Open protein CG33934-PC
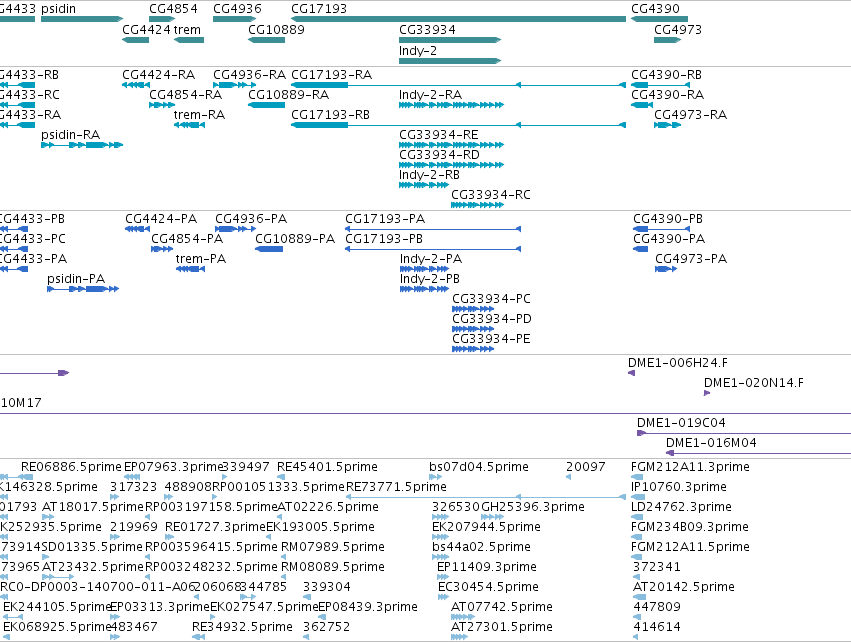The height and width of the screenshot is (642, 851). pyautogui.click(x=491, y=300)
